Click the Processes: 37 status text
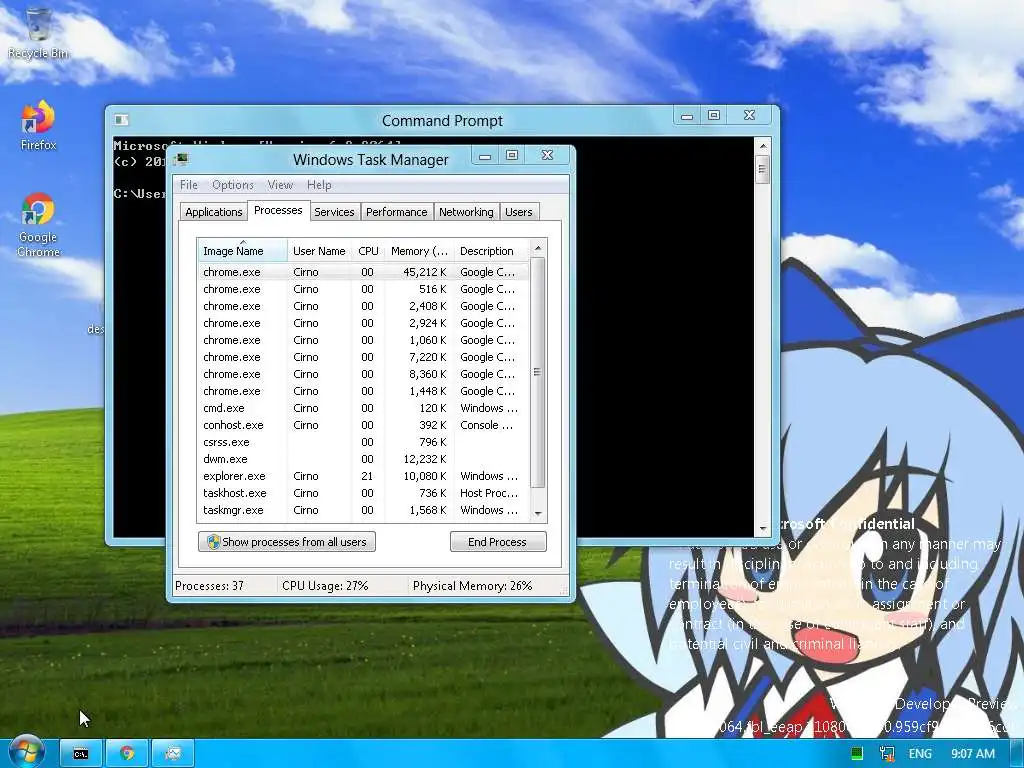This screenshot has height=768, width=1024. (210, 586)
